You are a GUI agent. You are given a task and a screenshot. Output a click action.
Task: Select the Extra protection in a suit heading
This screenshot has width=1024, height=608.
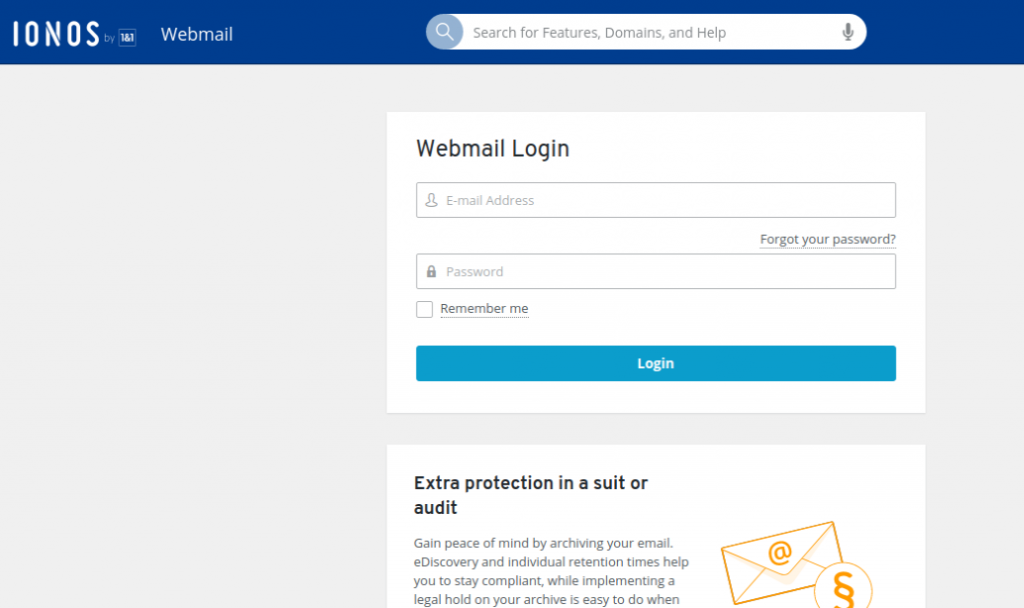coord(530,495)
